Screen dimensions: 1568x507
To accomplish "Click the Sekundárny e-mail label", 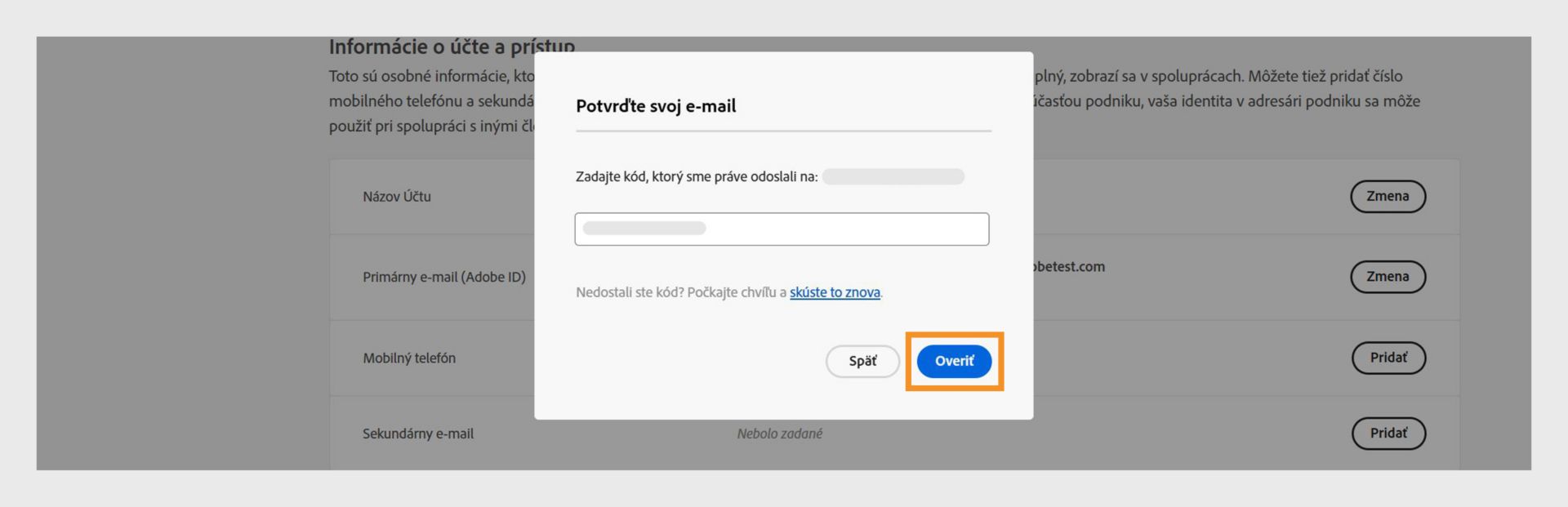I will pos(418,434).
